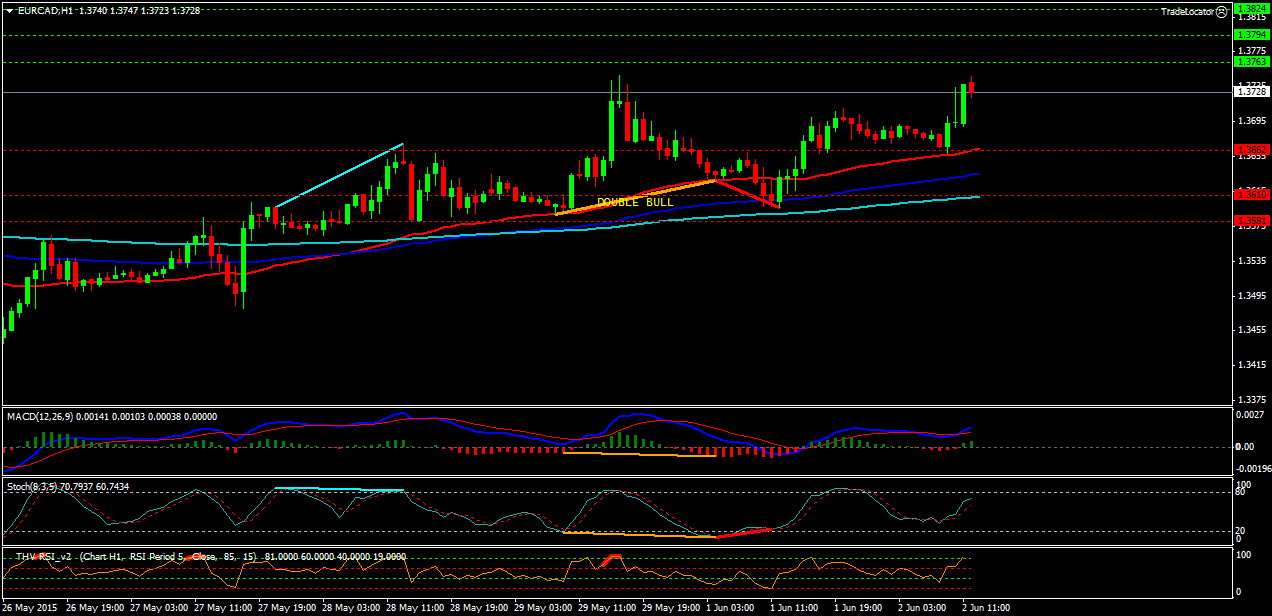This screenshot has width=1272, height=616.
Task: Click the 1 Jun 03:00 time axis label
Action: tap(730, 607)
